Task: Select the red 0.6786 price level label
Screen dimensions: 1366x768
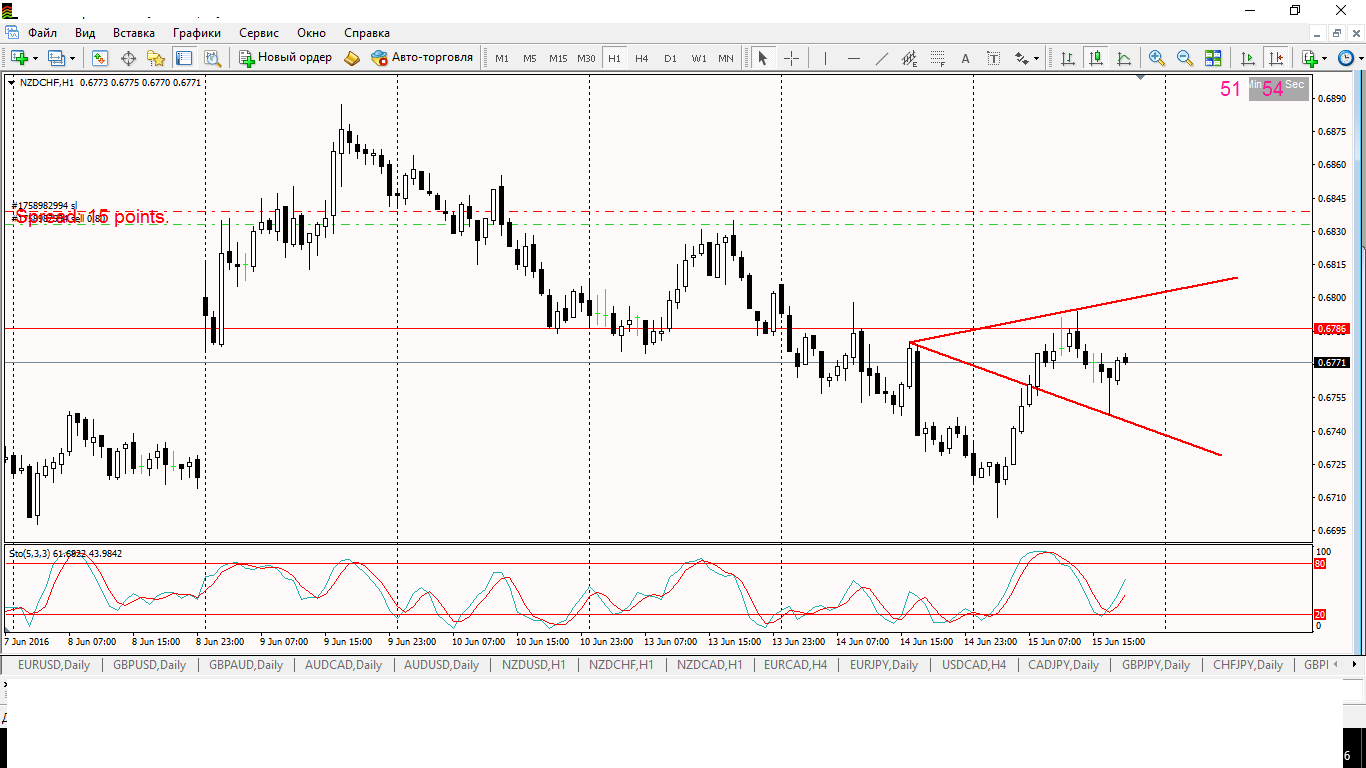Action: coord(1332,328)
